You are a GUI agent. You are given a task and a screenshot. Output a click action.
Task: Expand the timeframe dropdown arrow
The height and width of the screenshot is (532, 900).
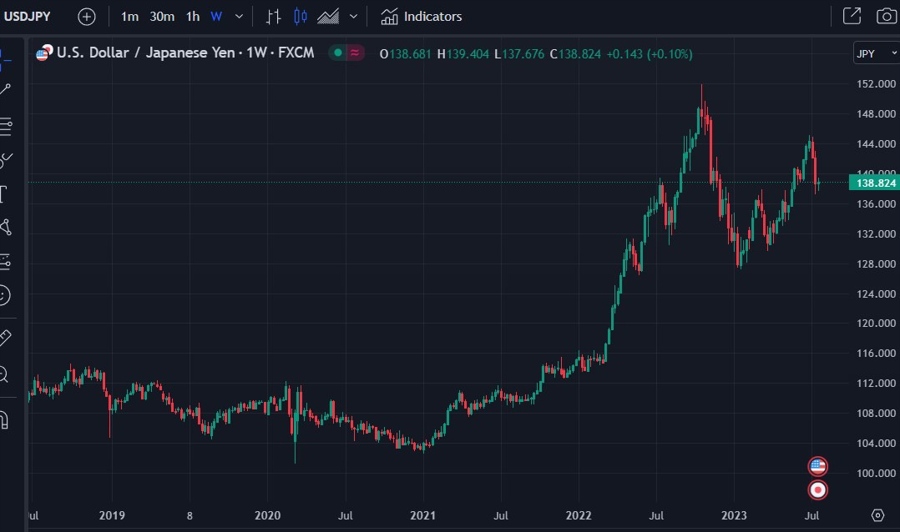click(239, 17)
